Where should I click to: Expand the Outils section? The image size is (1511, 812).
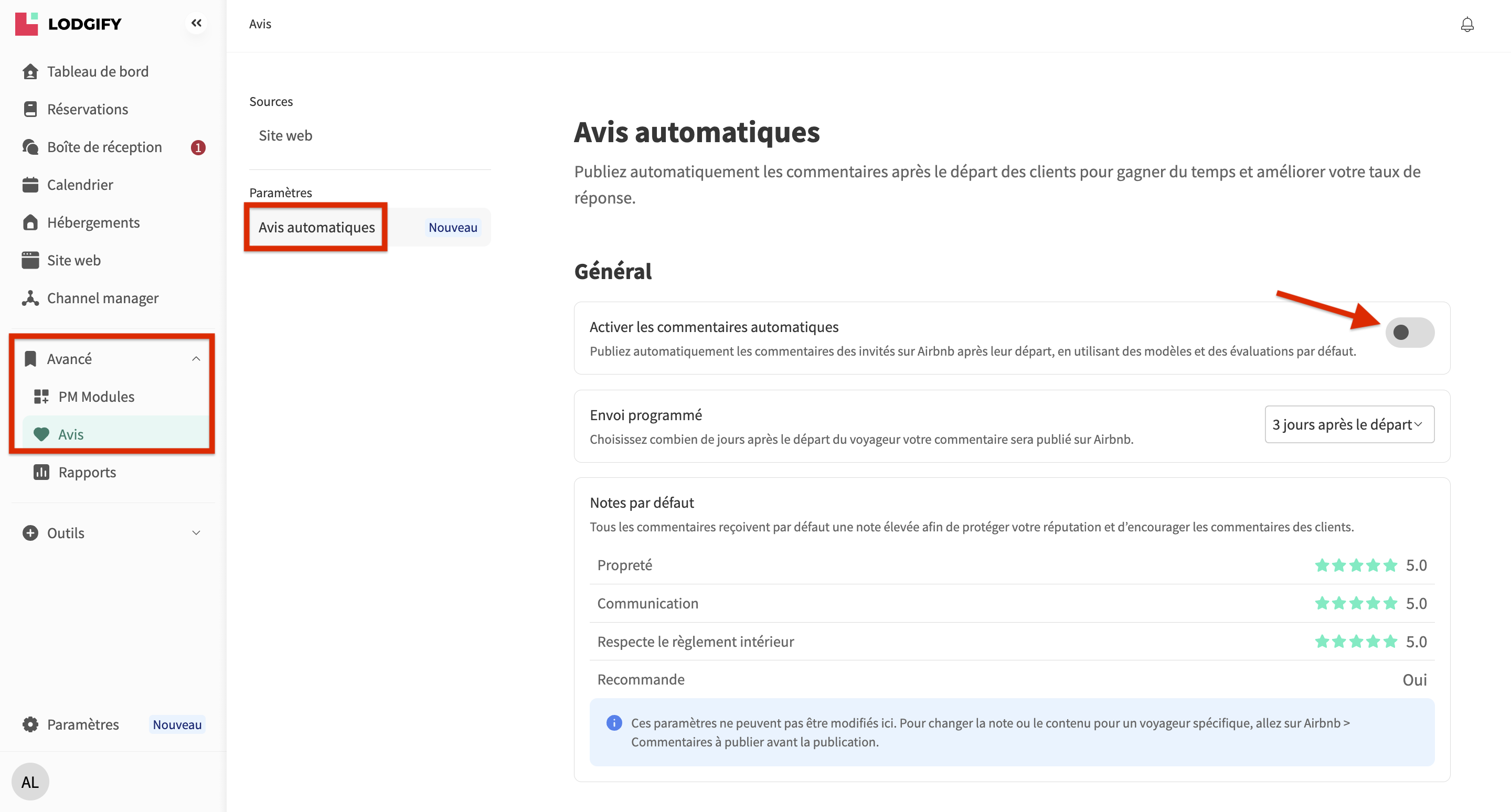196,533
